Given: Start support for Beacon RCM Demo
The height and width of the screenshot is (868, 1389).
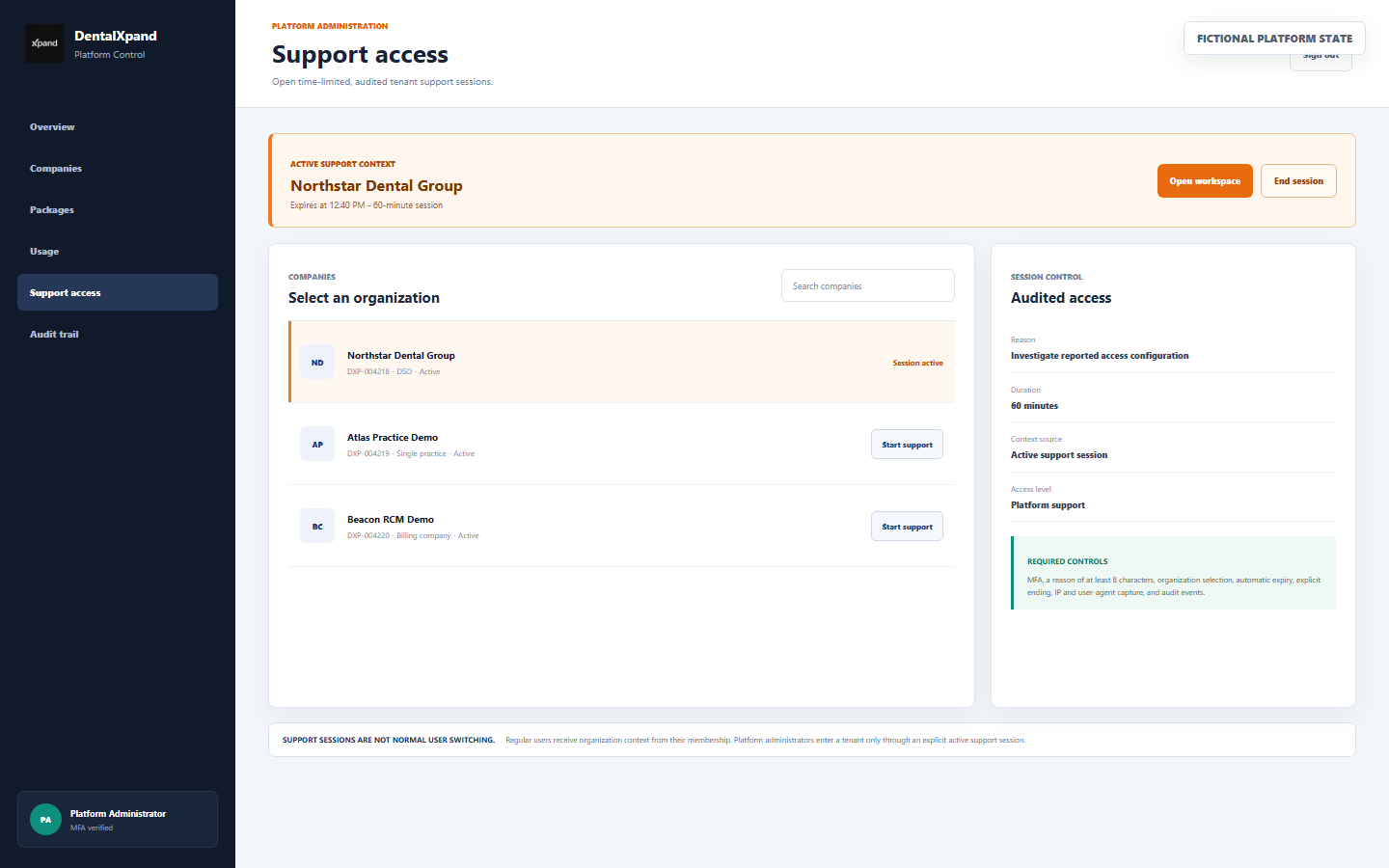Looking at the screenshot, I should (x=907, y=527).
